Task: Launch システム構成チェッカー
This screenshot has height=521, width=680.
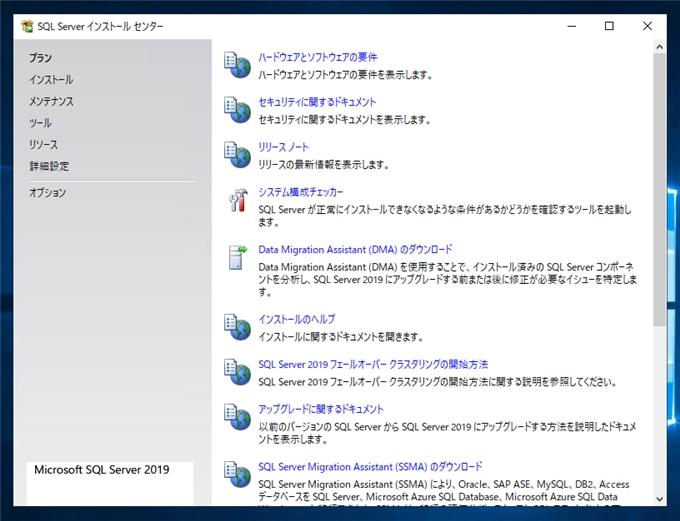Action: point(301,192)
